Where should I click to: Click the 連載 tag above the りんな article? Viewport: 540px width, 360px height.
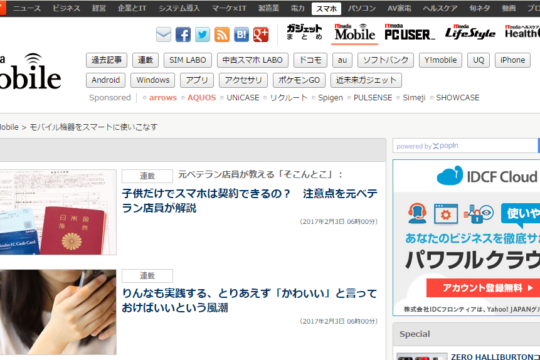coord(147,276)
